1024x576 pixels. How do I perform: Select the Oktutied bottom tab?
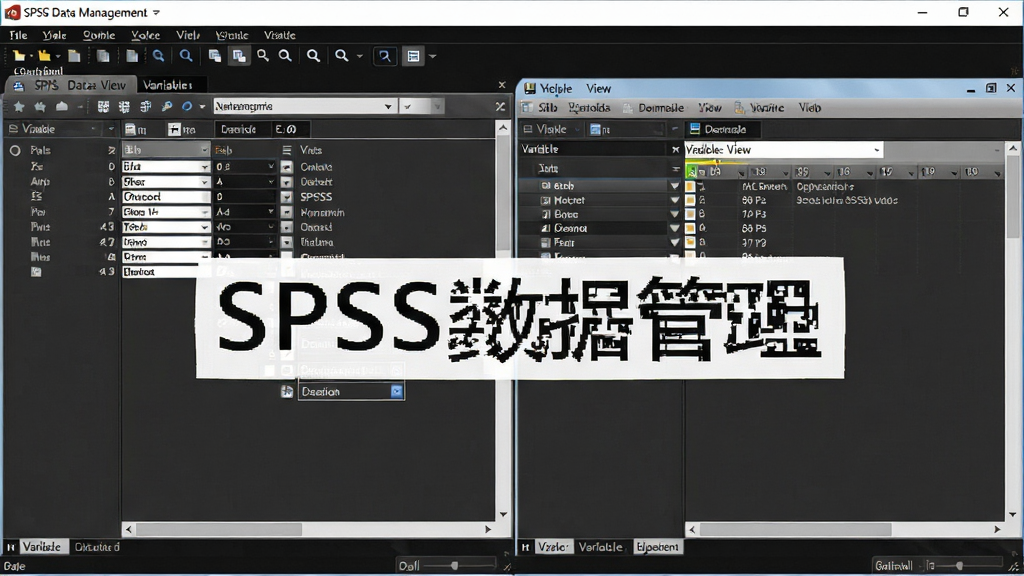pos(97,547)
